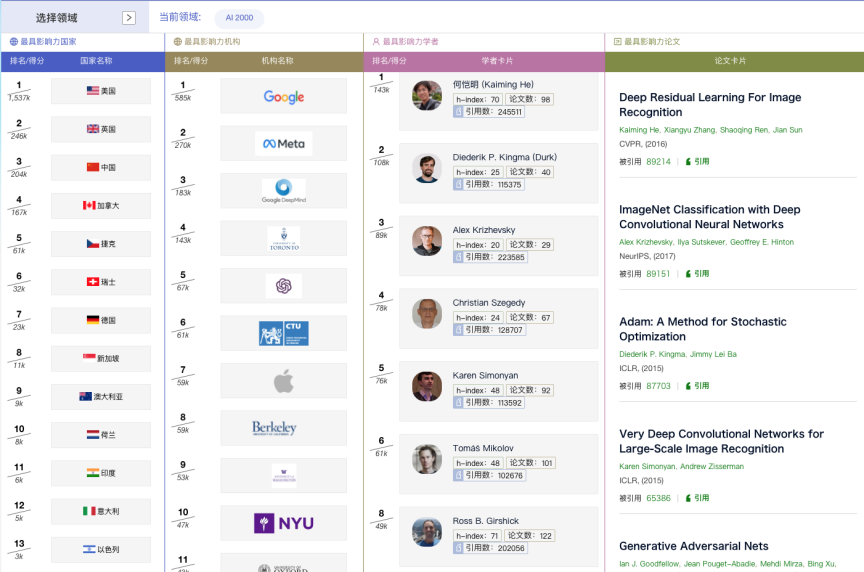Image resolution: width=864 pixels, height=572 pixels.
Task: Open paper Adam: A Method for Stochastic Optimization
Action: click(703, 329)
